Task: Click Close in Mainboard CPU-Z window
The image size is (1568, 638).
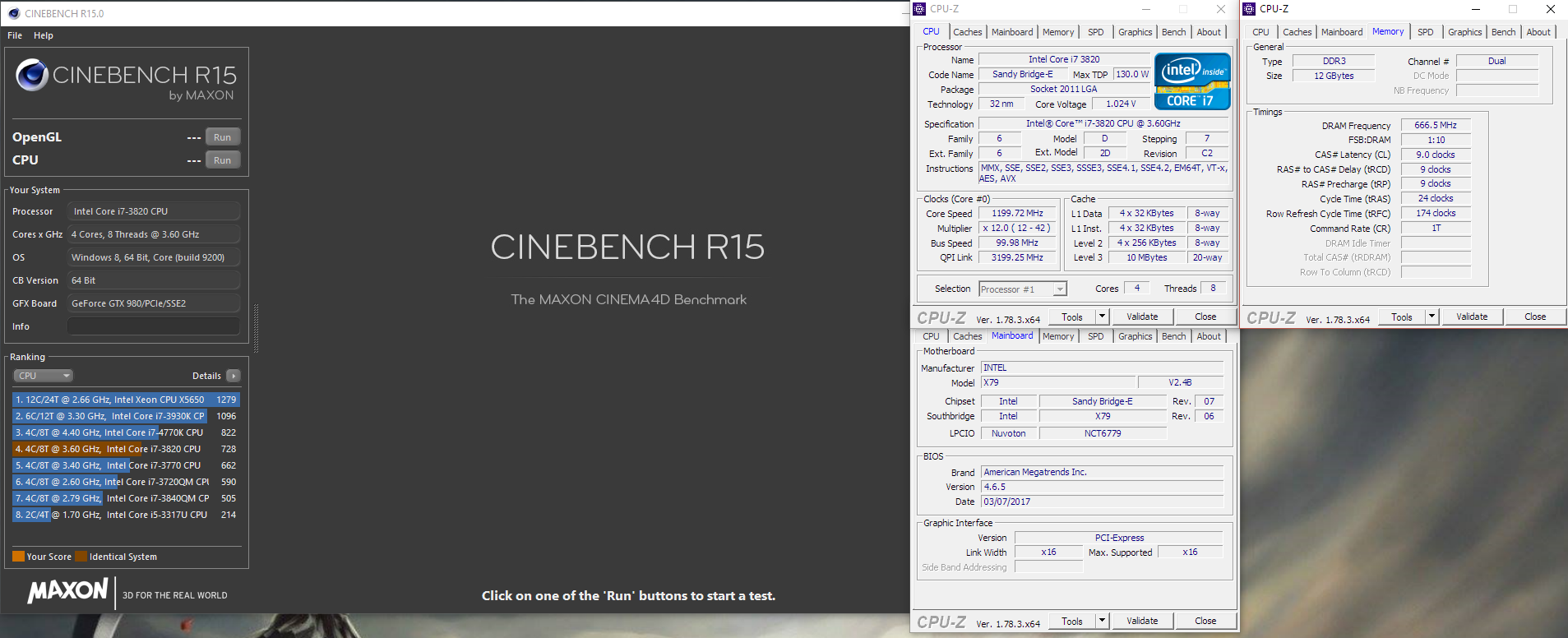Action: [x=1205, y=621]
